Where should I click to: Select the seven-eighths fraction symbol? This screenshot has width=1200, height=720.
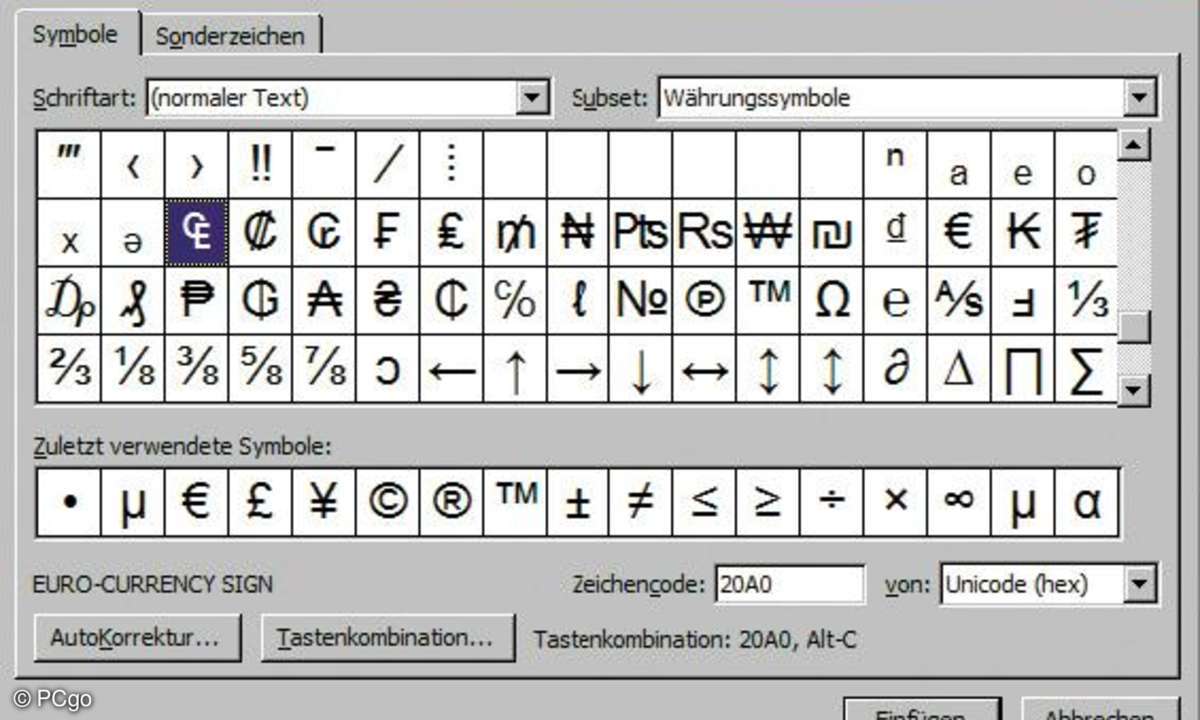coord(324,369)
